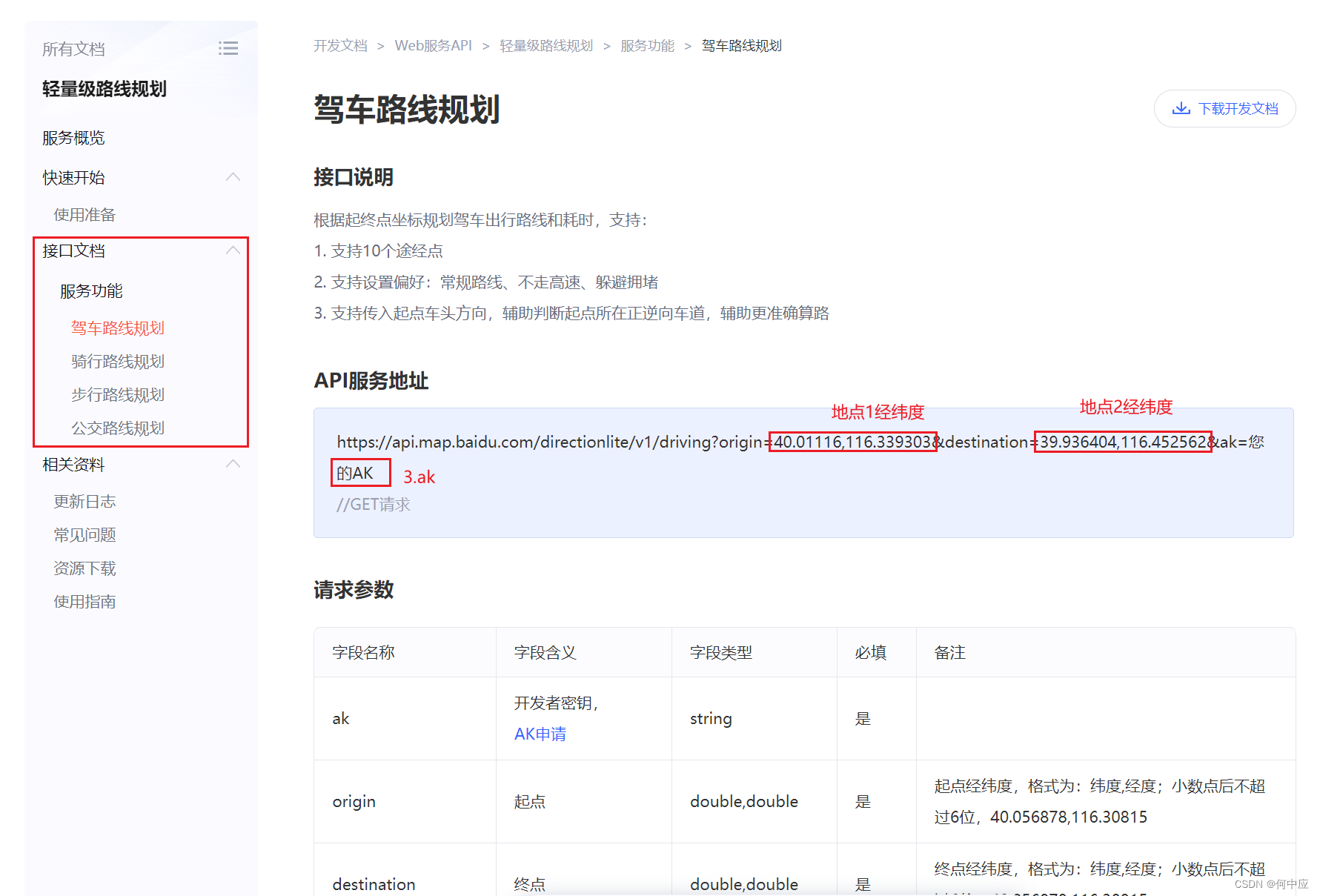Click the 支持10个途经点 list line
Screen dimensions: 1320x896
(x=378, y=251)
